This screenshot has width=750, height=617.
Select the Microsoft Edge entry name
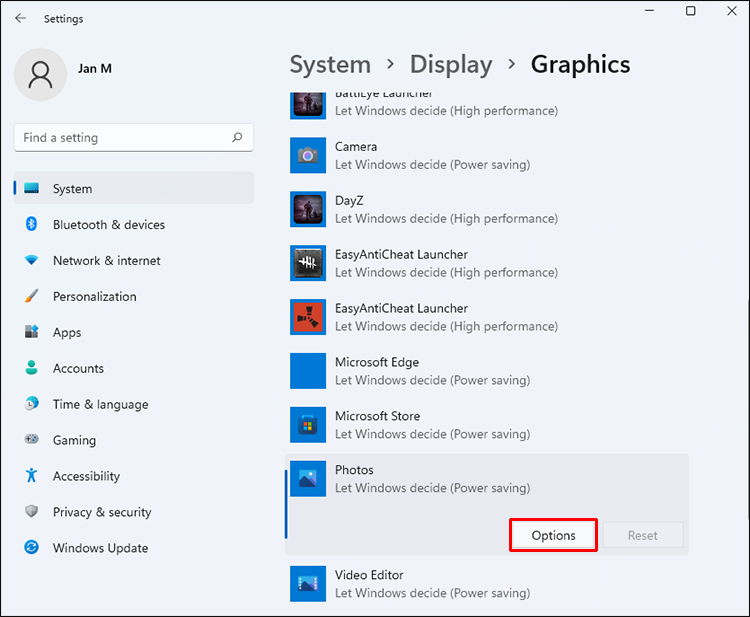pos(377,363)
